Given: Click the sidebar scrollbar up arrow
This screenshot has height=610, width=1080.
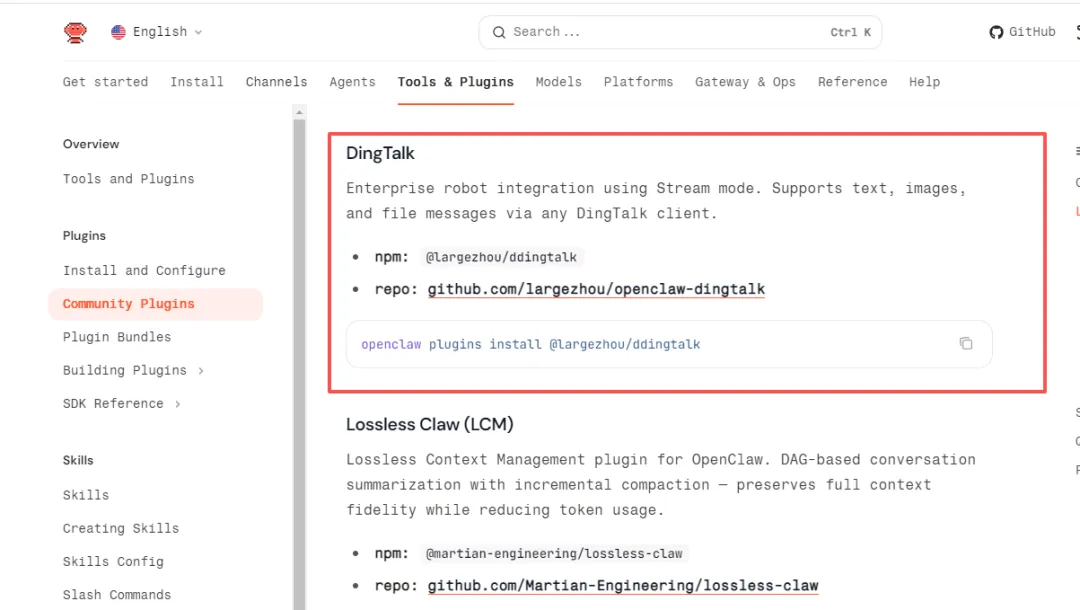Looking at the screenshot, I should [299, 112].
